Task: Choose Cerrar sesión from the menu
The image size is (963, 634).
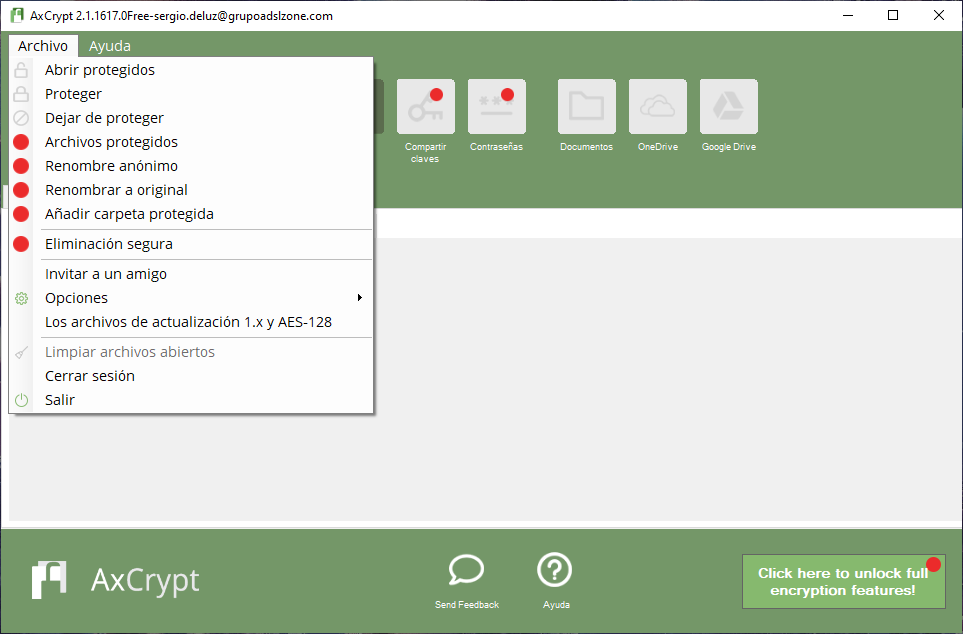Action: pyautogui.click(x=90, y=376)
